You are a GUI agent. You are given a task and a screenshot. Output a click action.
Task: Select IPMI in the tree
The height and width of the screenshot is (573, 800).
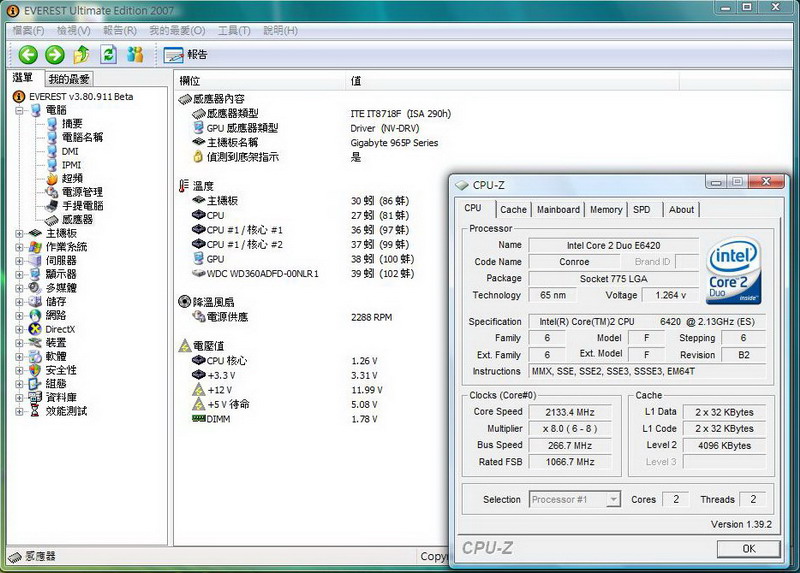coord(71,165)
